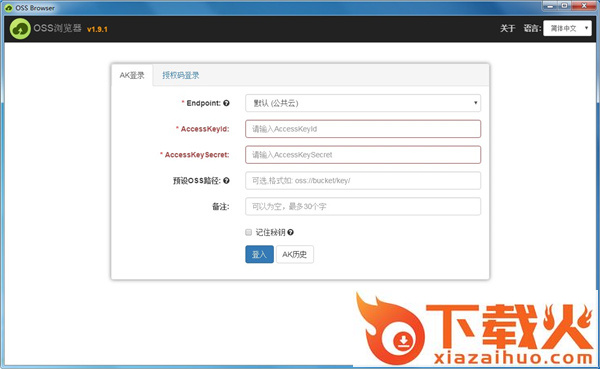Image resolution: width=600 pixels, height=369 pixels.
Task: Open the AK历史 history button
Action: (x=295, y=254)
